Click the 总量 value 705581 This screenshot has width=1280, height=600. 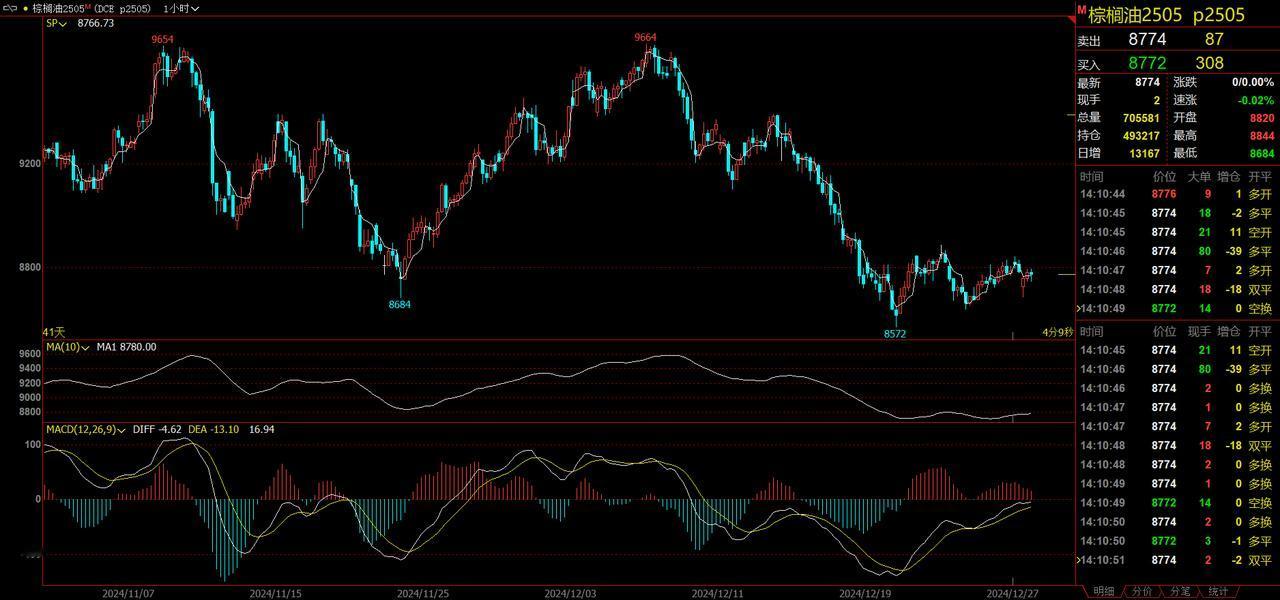(1139, 117)
